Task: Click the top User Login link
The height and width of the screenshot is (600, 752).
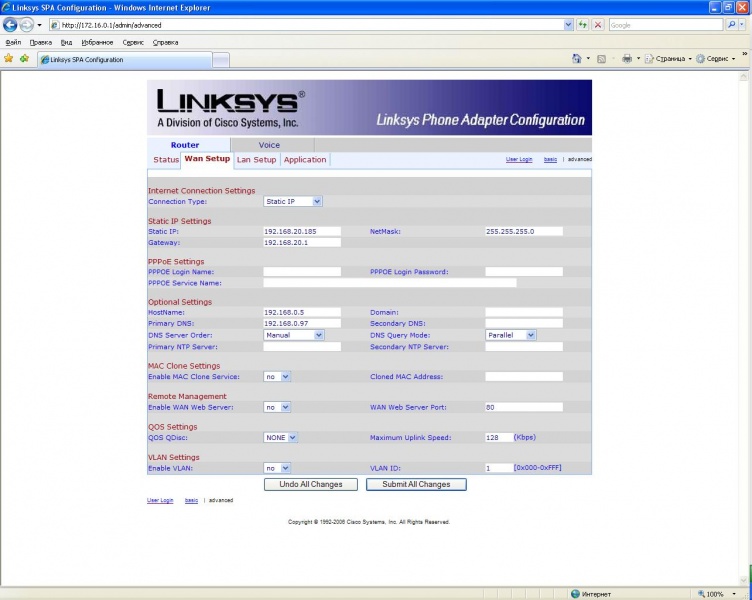Action: coord(519,160)
